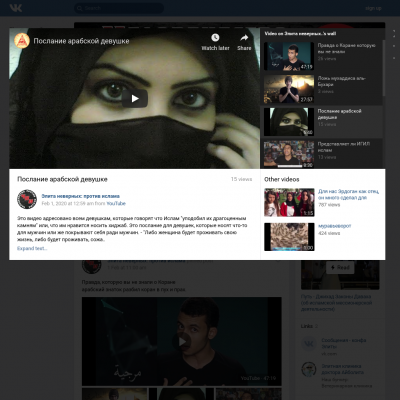The width and height of the screenshot is (400, 400).
Task: Select Правда о Коране video thumbnail
Action: click(x=289, y=56)
